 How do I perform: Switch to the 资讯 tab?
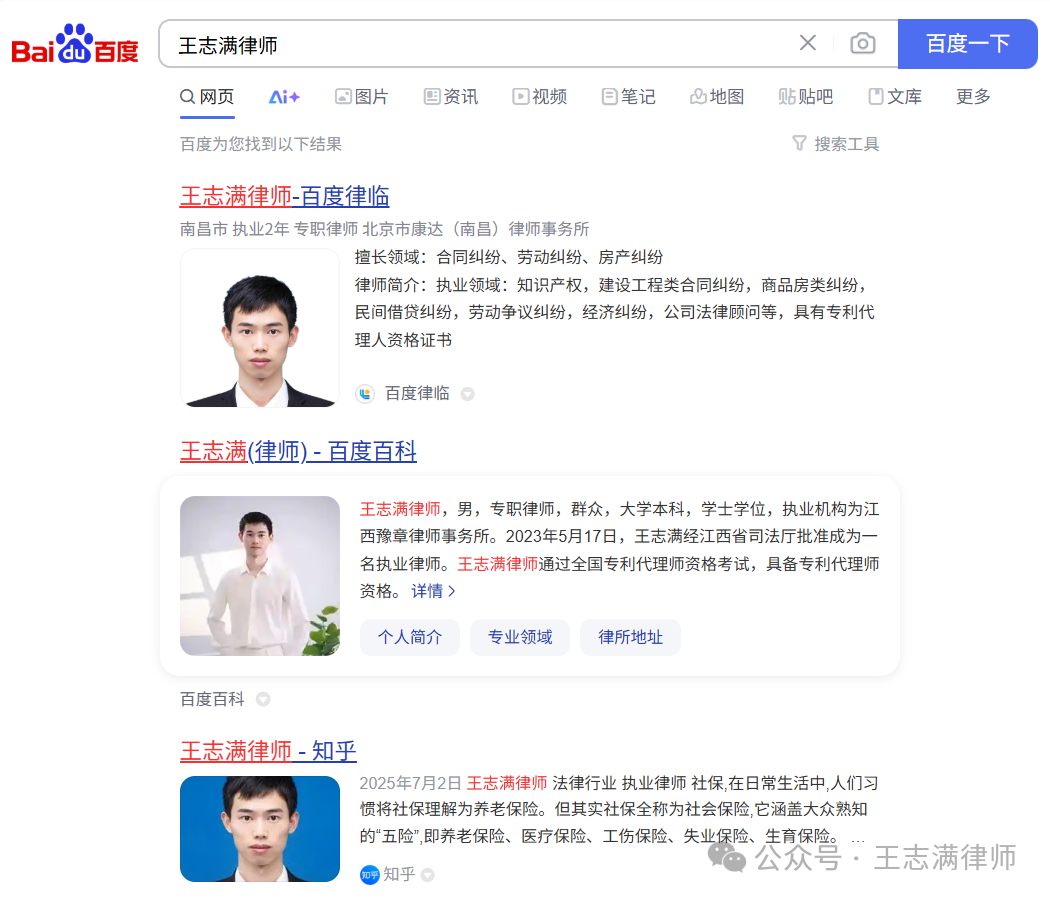click(451, 97)
